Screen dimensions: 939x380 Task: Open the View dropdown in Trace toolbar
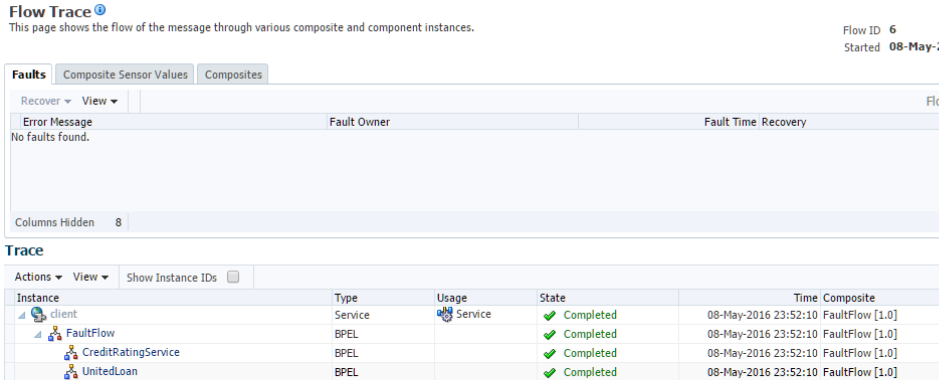point(90,277)
